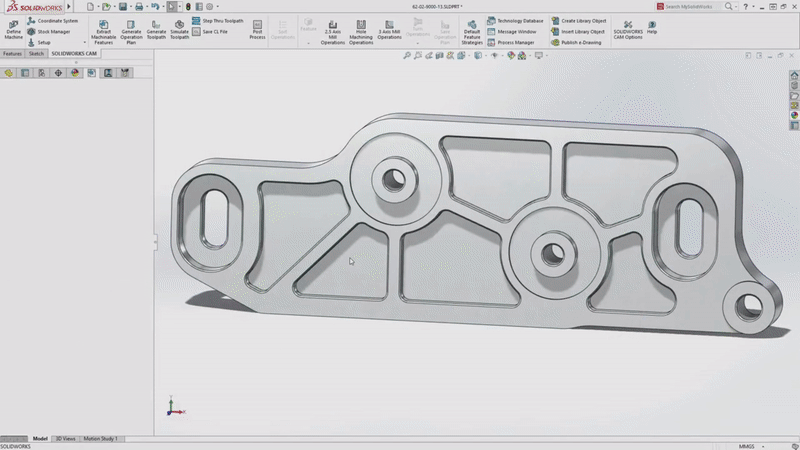Click Extract Machinable Features
The height and width of the screenshot is (450, 800).
click(x=103, y=26)
